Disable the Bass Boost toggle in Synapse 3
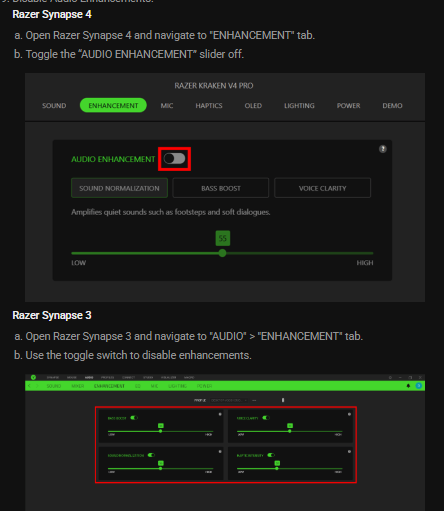This screenshot has width=444, height=511. [x=134, y=418]
